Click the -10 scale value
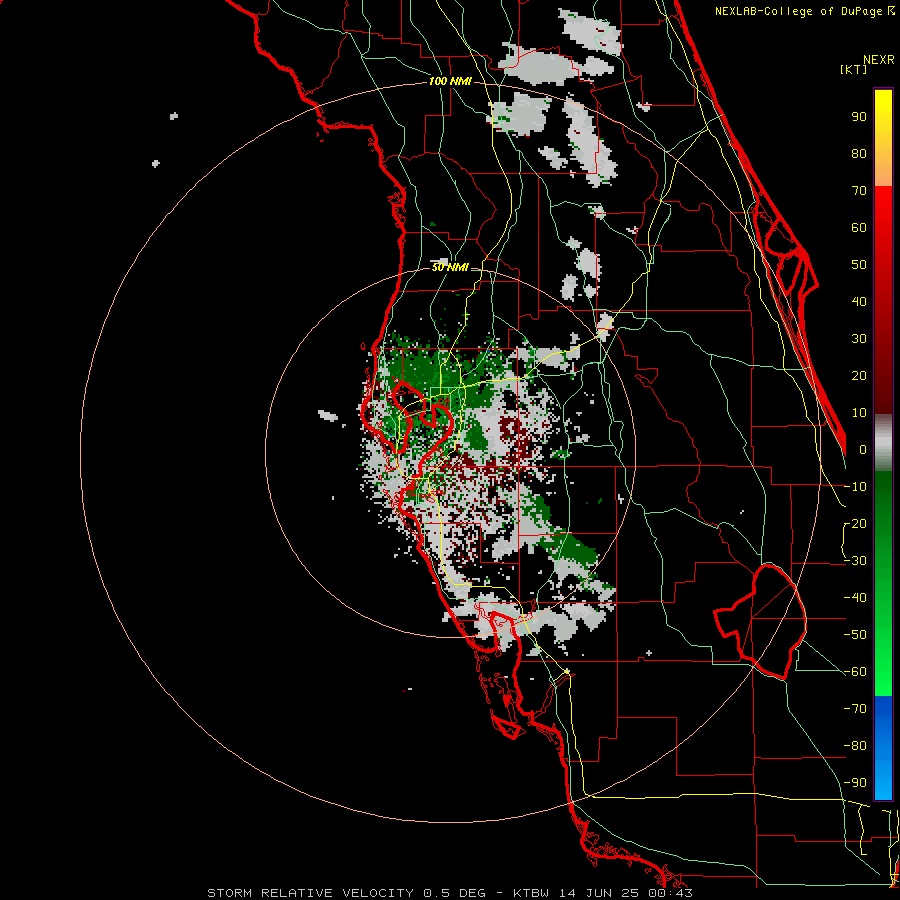900x900 pixels. pos(855,487)
